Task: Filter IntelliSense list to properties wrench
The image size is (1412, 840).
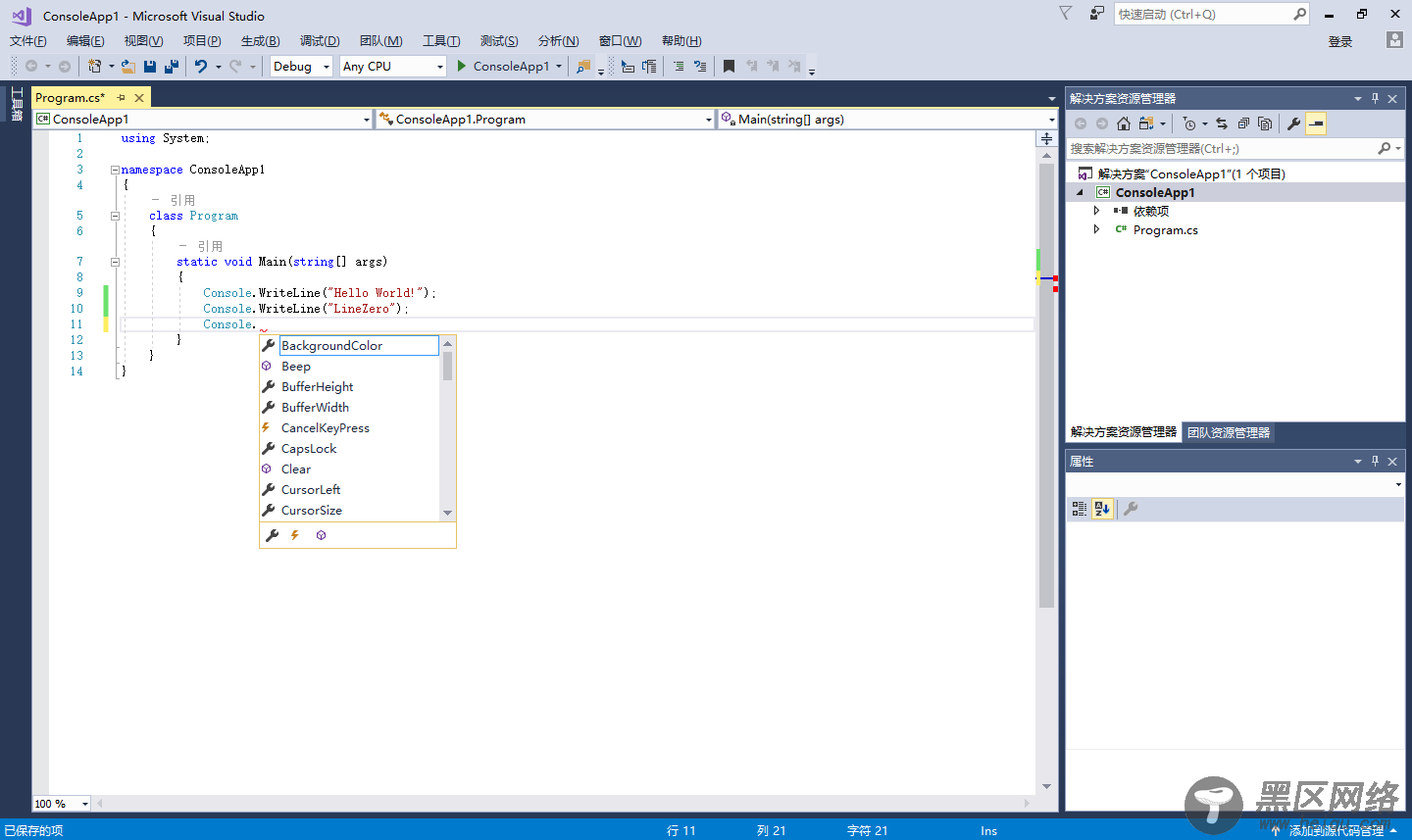Action: point(273,535)
